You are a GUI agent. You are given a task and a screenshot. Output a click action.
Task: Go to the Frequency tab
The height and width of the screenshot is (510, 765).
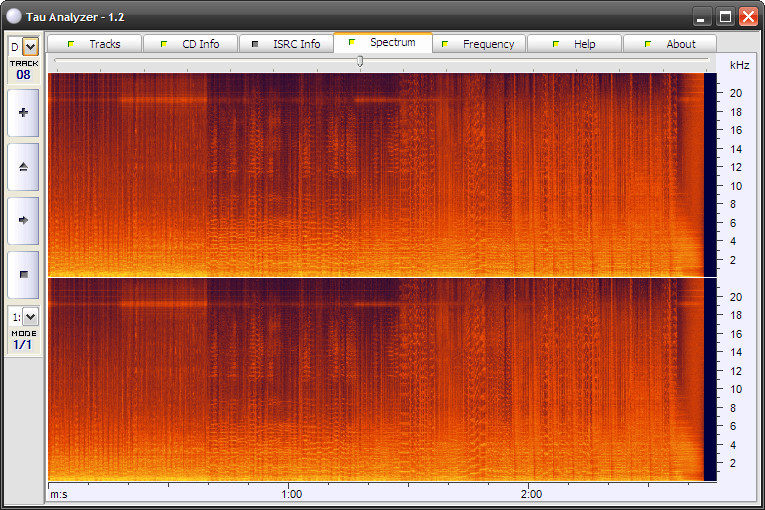point(478,44)
